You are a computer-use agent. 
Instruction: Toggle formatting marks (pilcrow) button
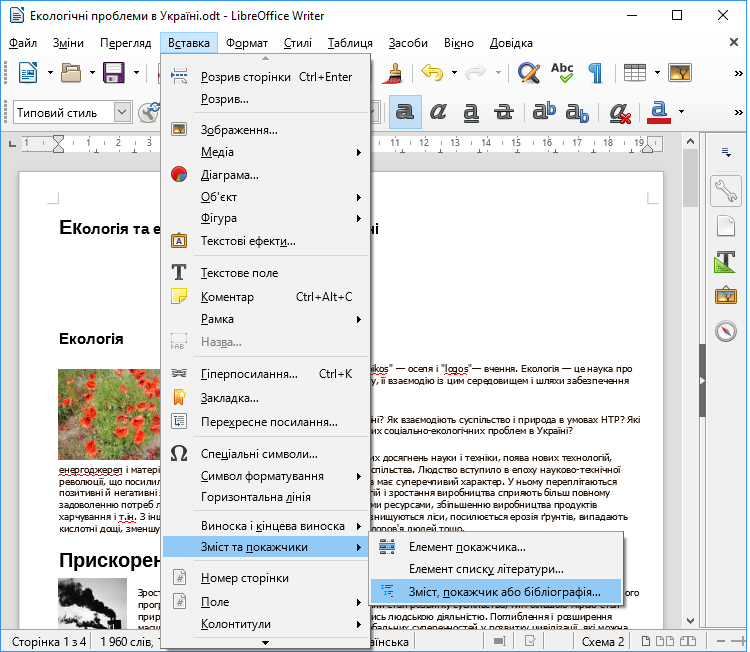tap(595, 73)
